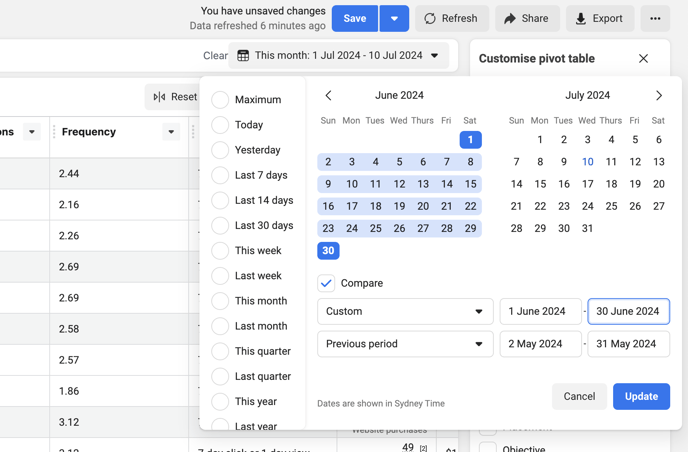Click the Export button
The image size is (688, 452).
click(600, 18)
